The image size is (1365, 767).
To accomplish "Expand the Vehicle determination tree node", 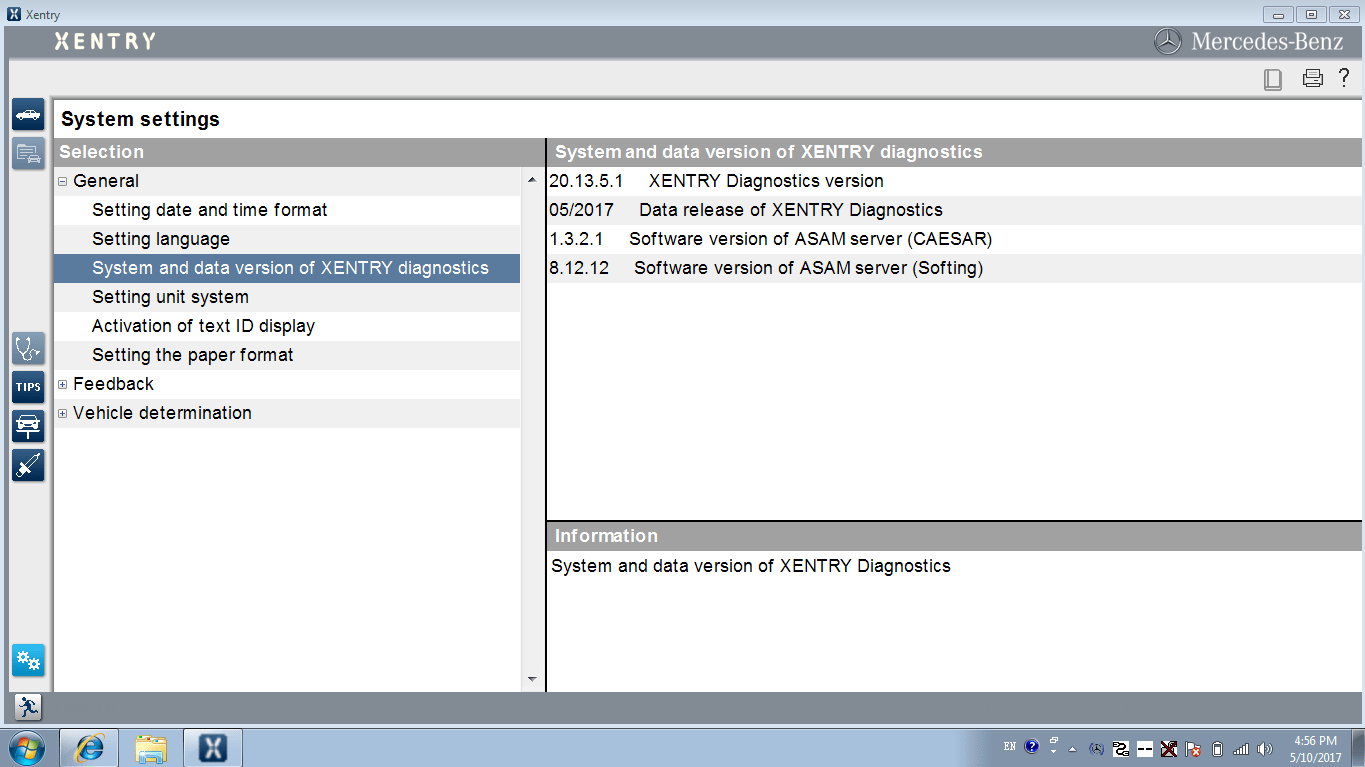I will 62,413.
